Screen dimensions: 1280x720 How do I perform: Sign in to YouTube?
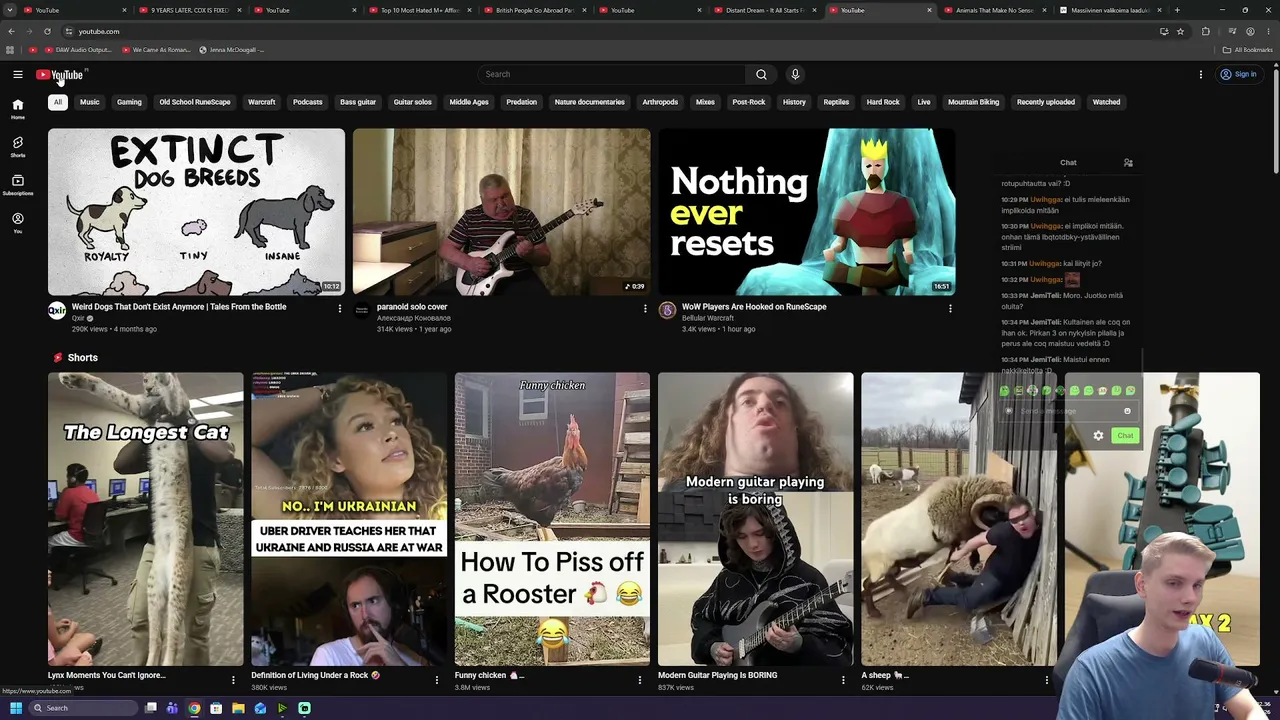pos(1238,74)
